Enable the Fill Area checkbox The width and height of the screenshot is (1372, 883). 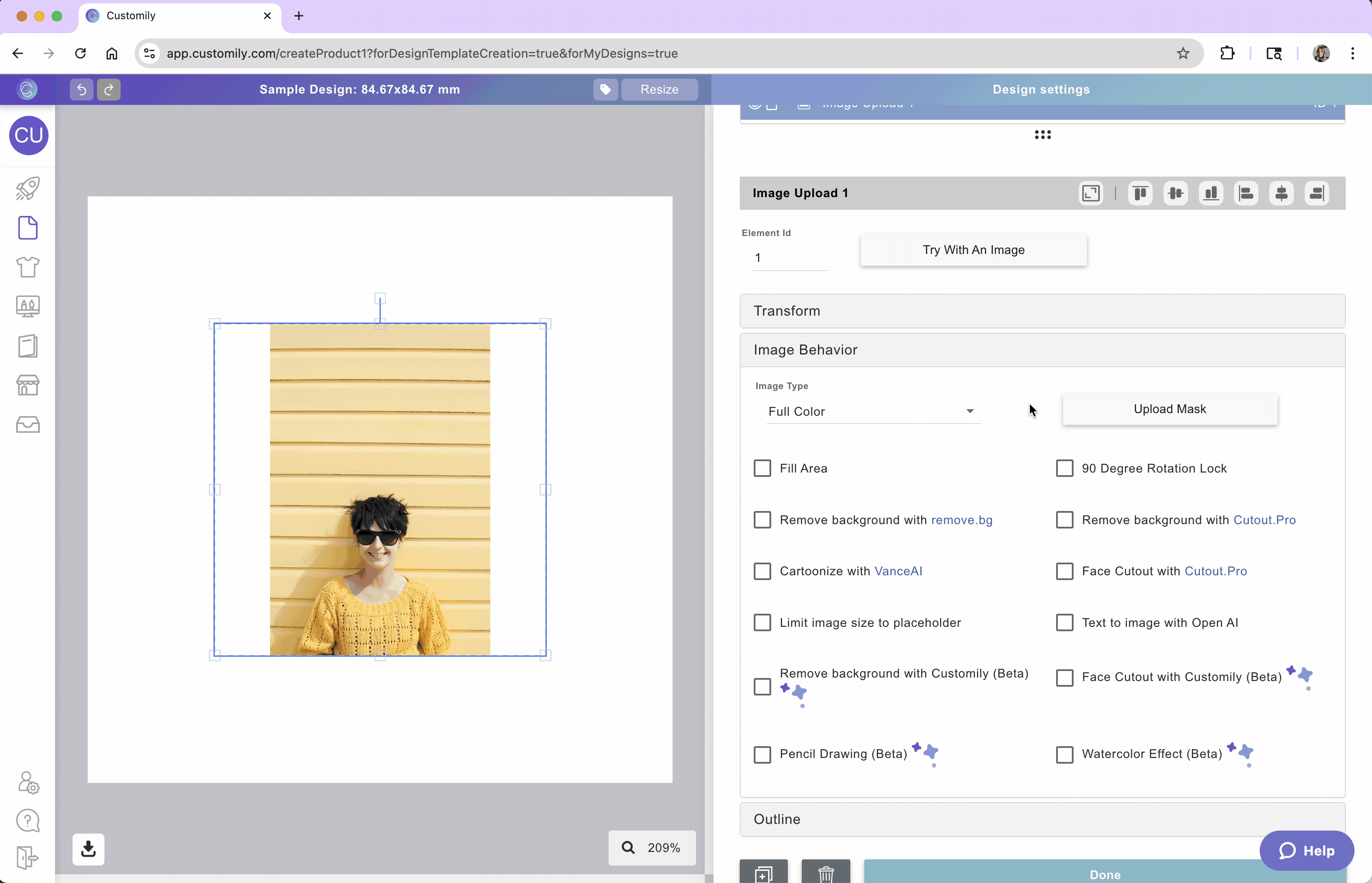762,469
